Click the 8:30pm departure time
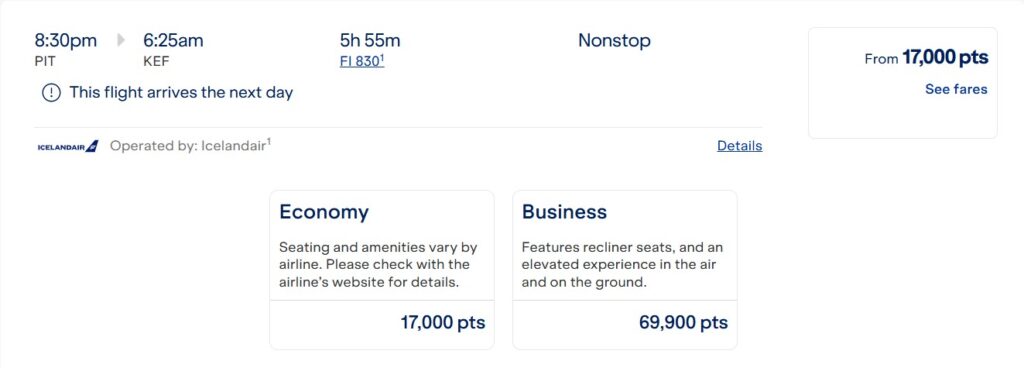Image resolution: width=1024 pixels, height=368 pixels. [65, 40]
